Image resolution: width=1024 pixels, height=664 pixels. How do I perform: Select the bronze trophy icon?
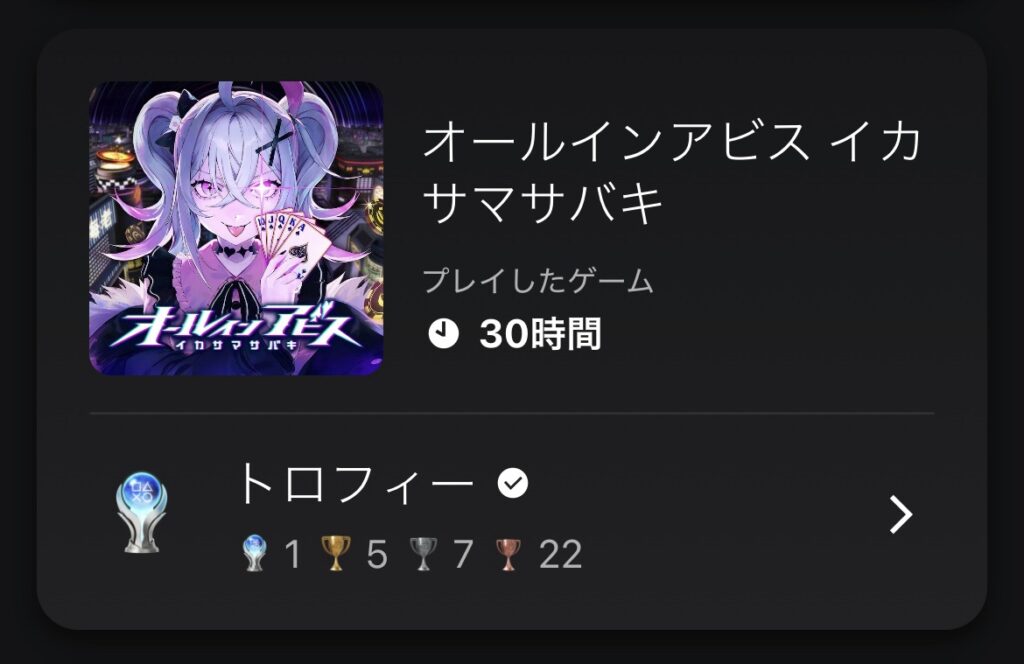tap(508, 554)
